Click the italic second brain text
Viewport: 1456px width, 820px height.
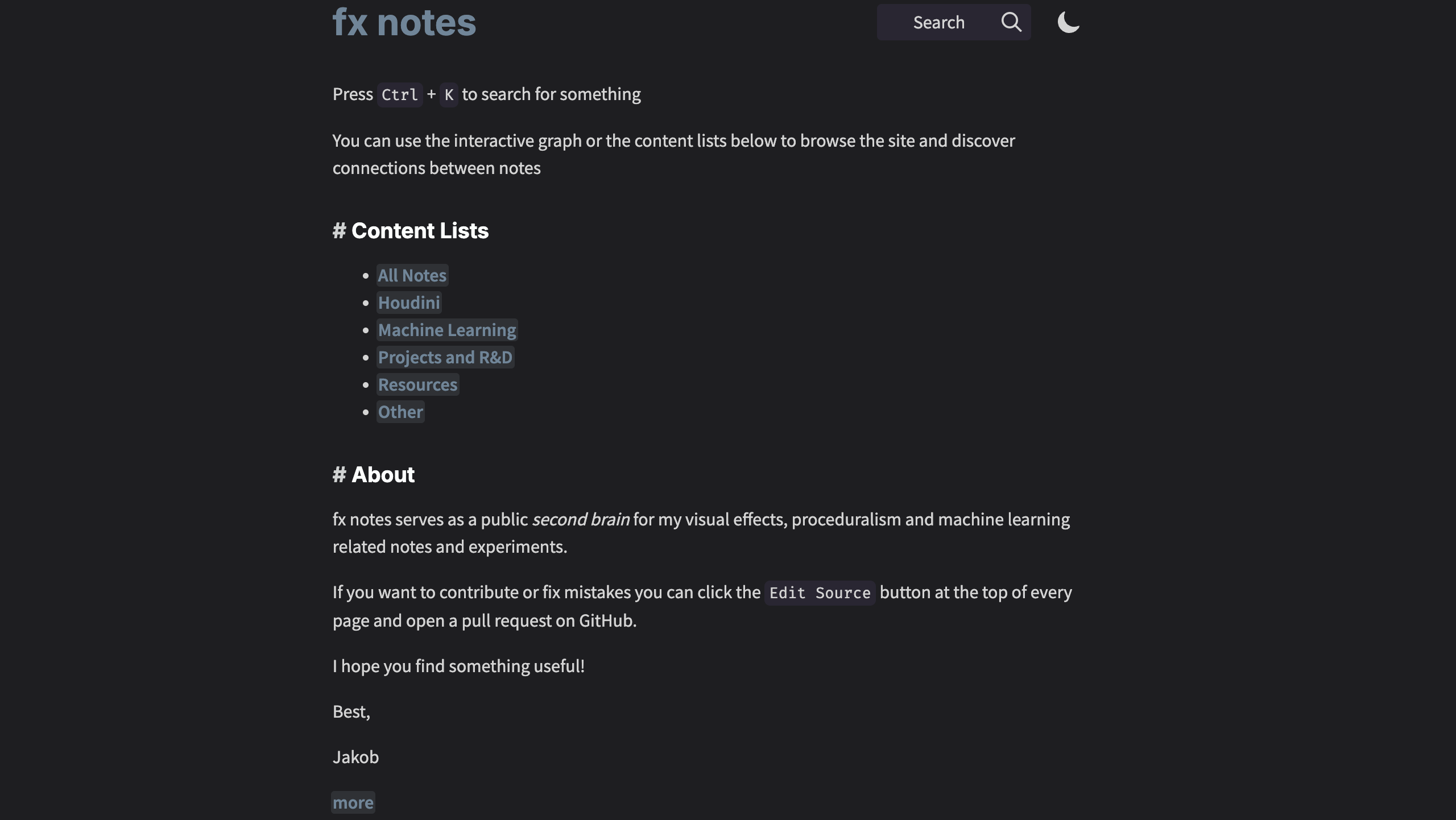581,520
